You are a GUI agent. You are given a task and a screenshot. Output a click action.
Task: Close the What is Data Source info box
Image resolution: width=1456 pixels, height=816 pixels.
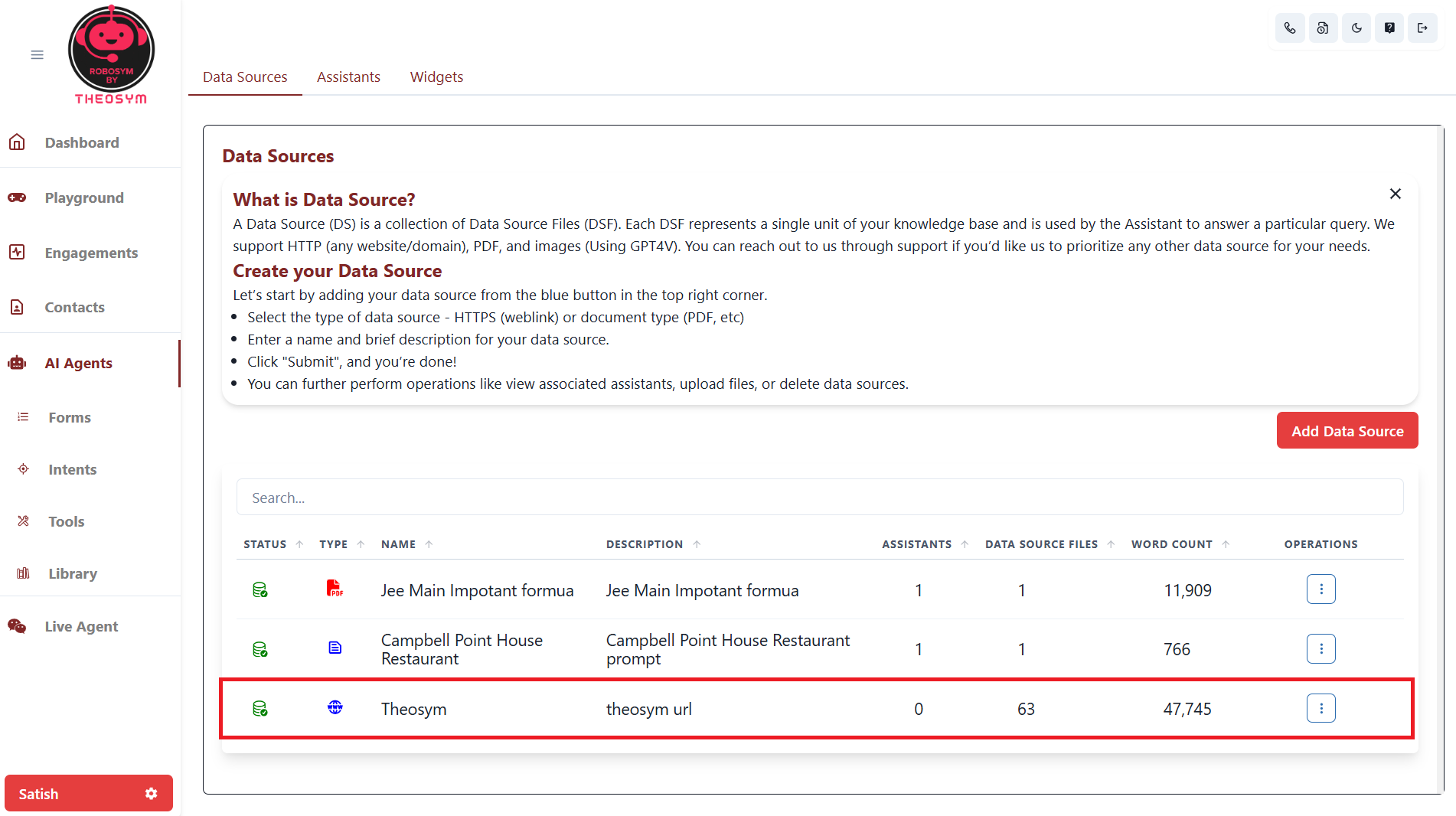pos(1396,194)
